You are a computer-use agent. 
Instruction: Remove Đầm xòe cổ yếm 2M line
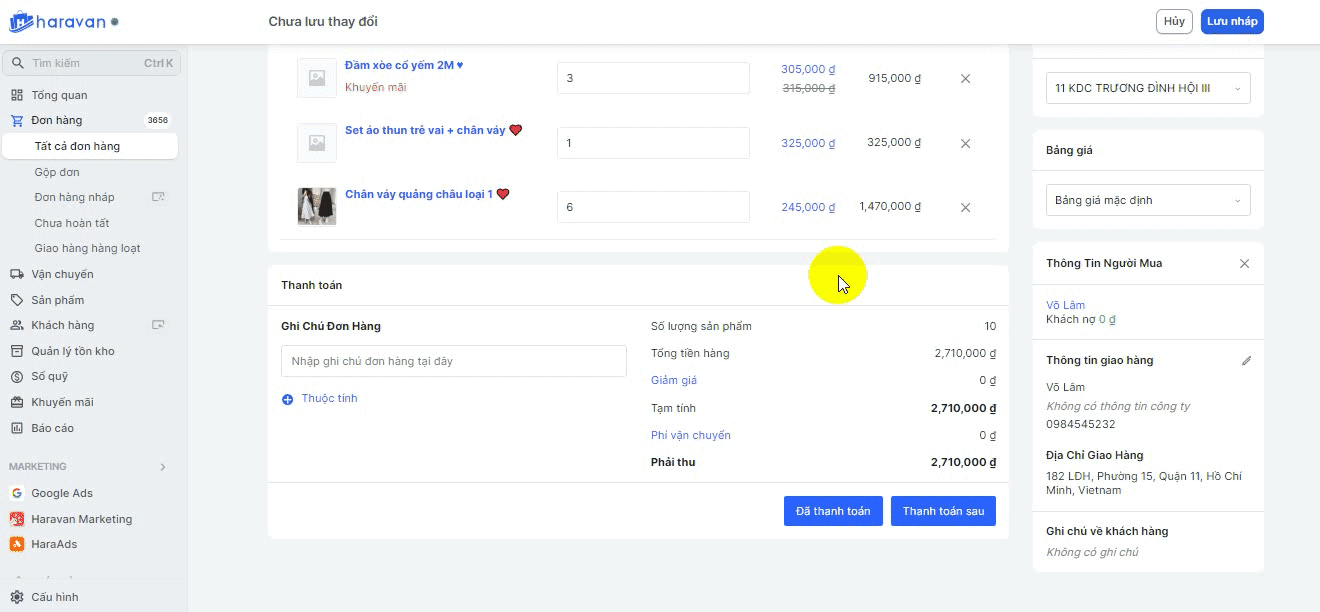point(965,78)
